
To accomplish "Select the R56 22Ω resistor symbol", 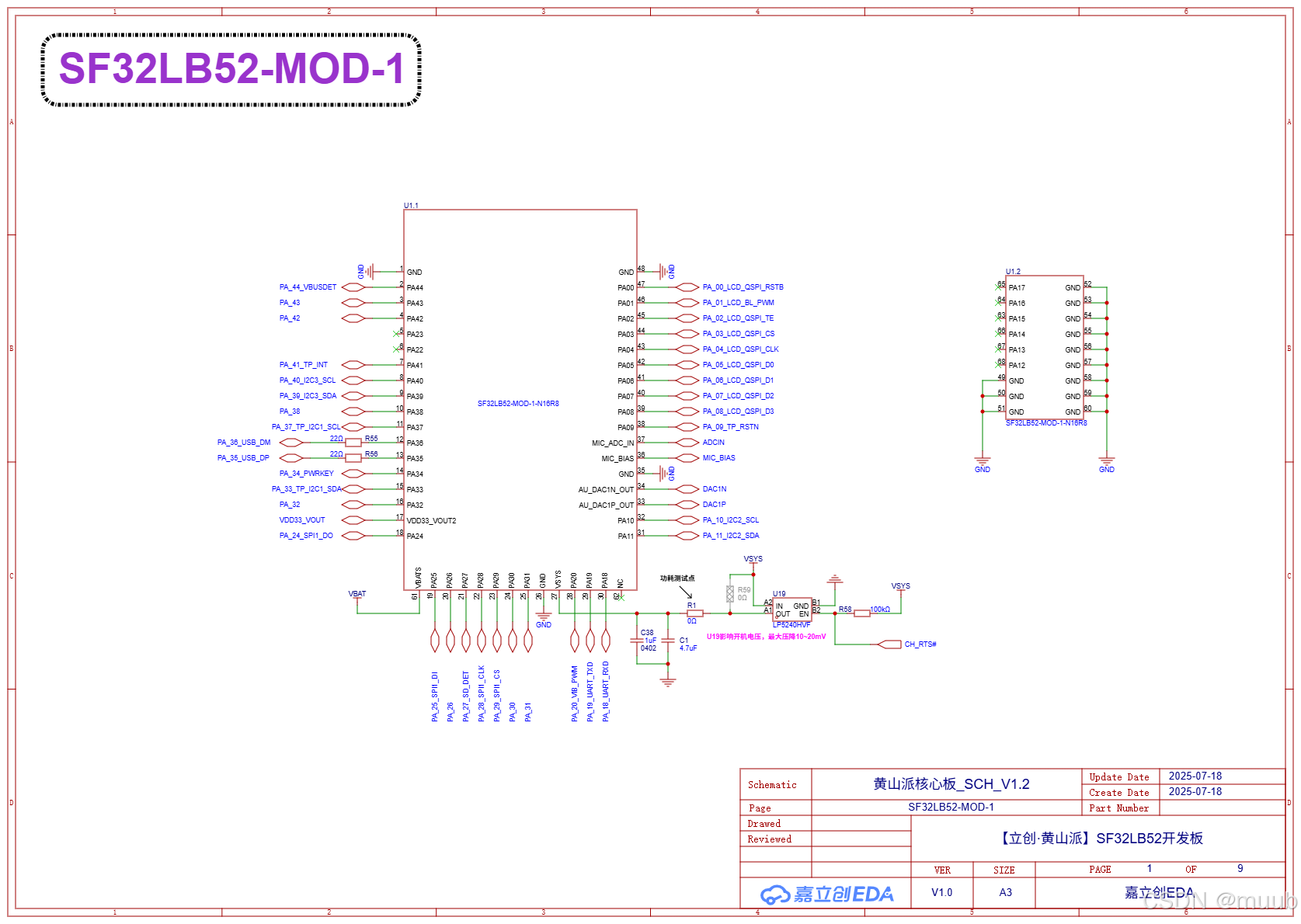I will [353, 458].
